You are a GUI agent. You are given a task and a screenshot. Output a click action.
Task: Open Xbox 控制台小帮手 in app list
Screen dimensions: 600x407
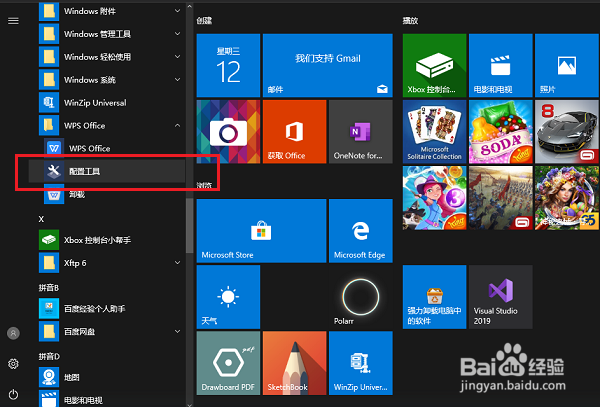112,240
